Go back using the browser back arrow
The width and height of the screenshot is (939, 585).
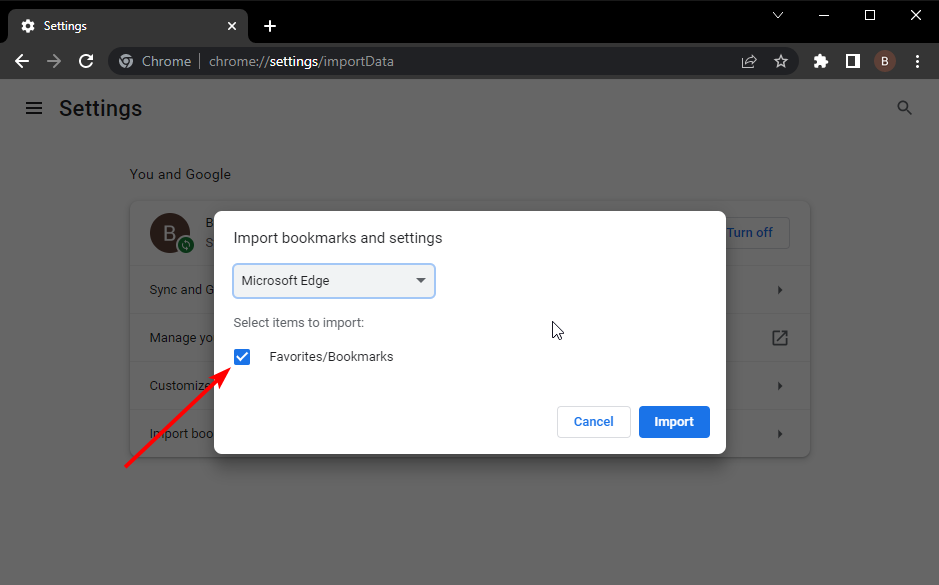tap(22, 61)
